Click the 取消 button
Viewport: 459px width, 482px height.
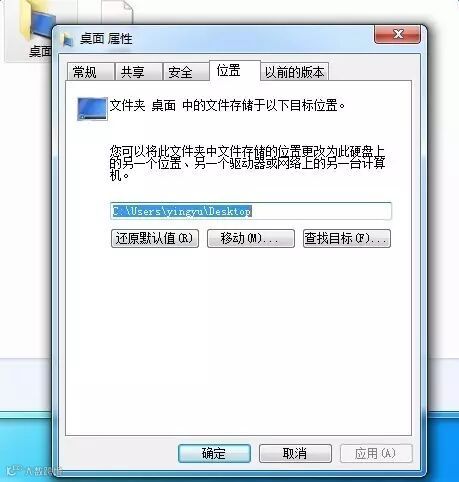tap(295, 453)
